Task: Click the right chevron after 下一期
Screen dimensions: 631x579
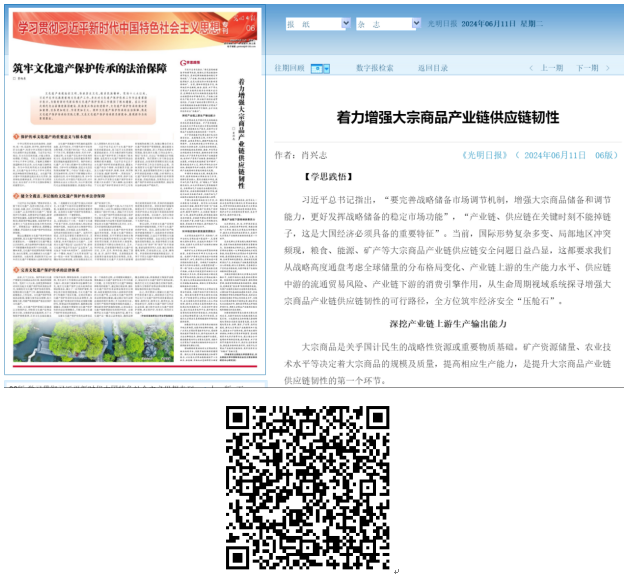Action: [x=609, y=69]
